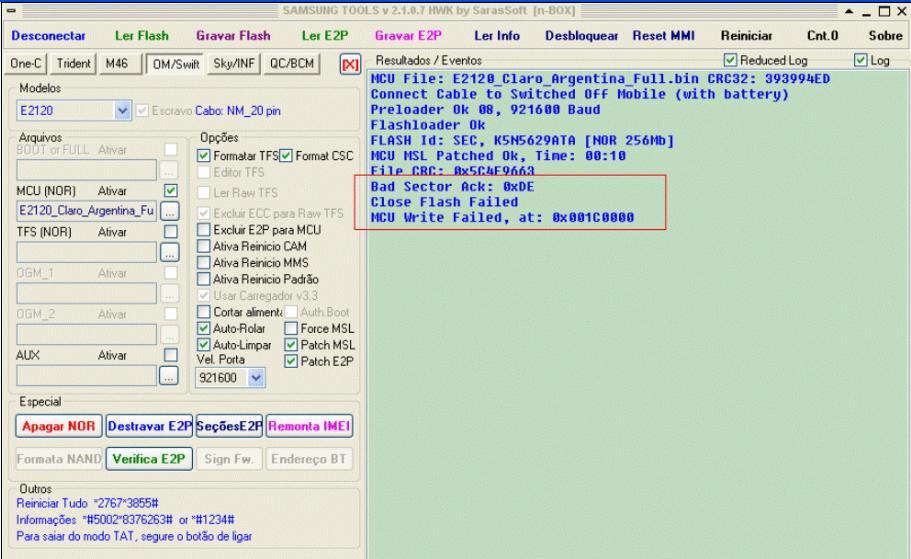
Task: Switch to One-C tab
Action: pyautogui.click(x=26, y=63)
